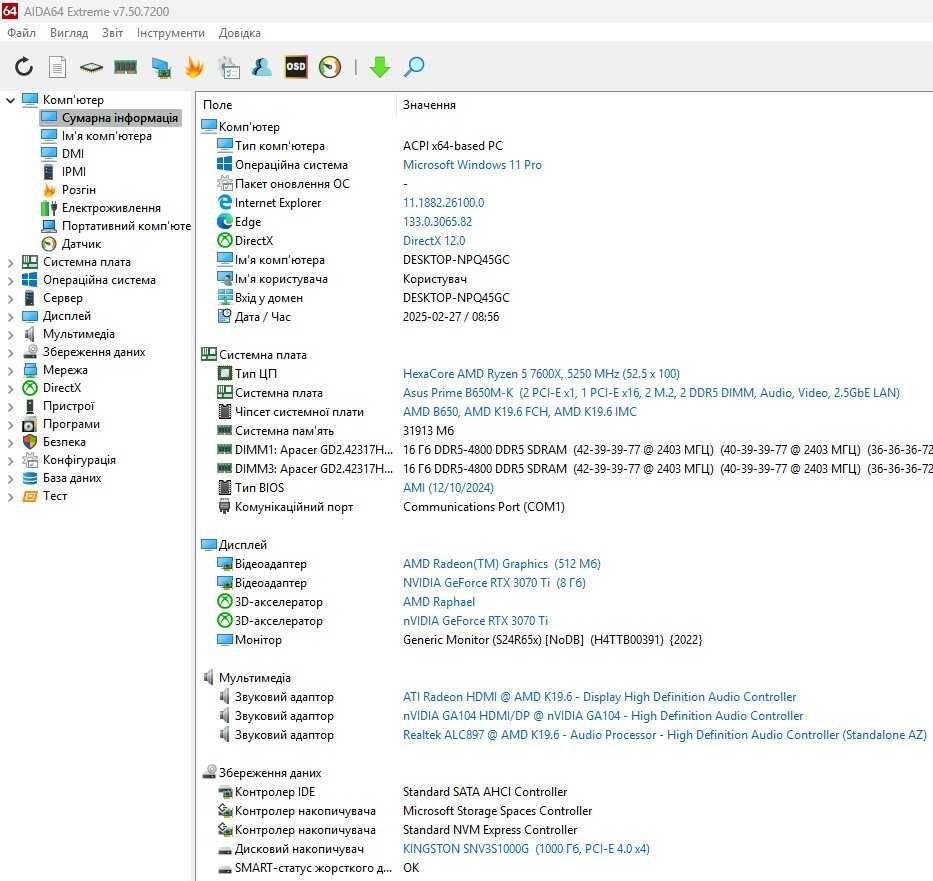Select Сумарна інформація in the tree
Image resolution: width=933 pixels, height=881 pixels.
click(111, 118)
